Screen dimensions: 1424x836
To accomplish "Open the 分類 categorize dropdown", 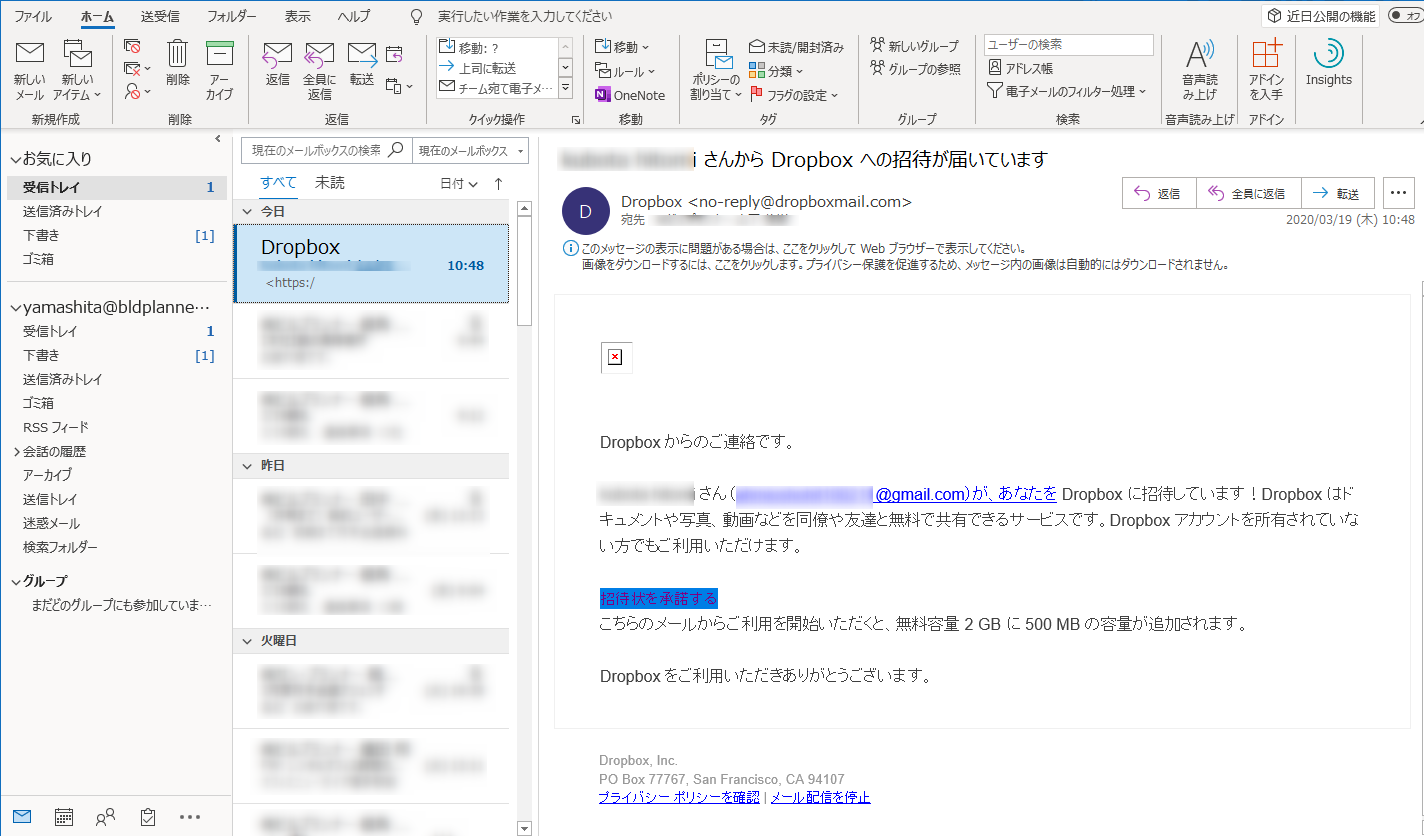I will pyautogui.click(x=776, y=71).
